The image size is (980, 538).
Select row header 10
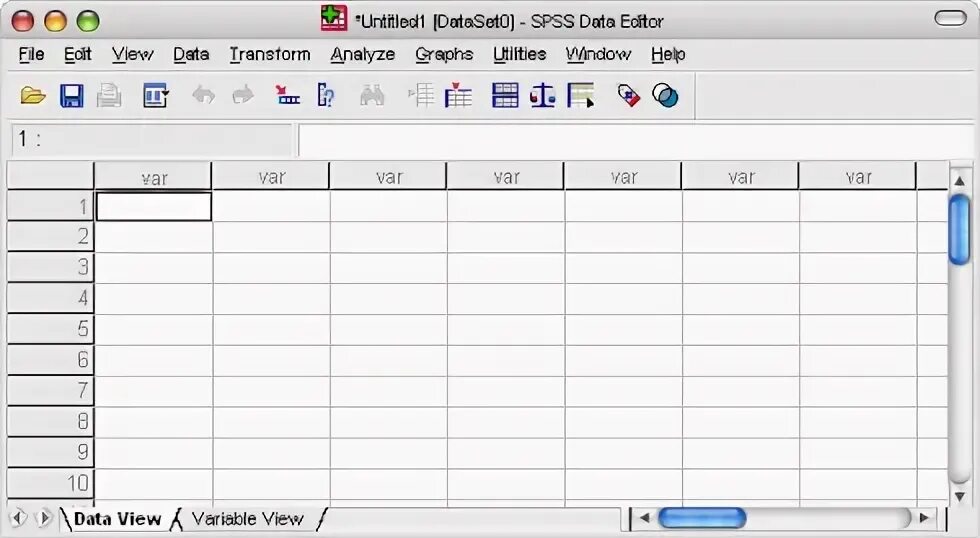51,483
